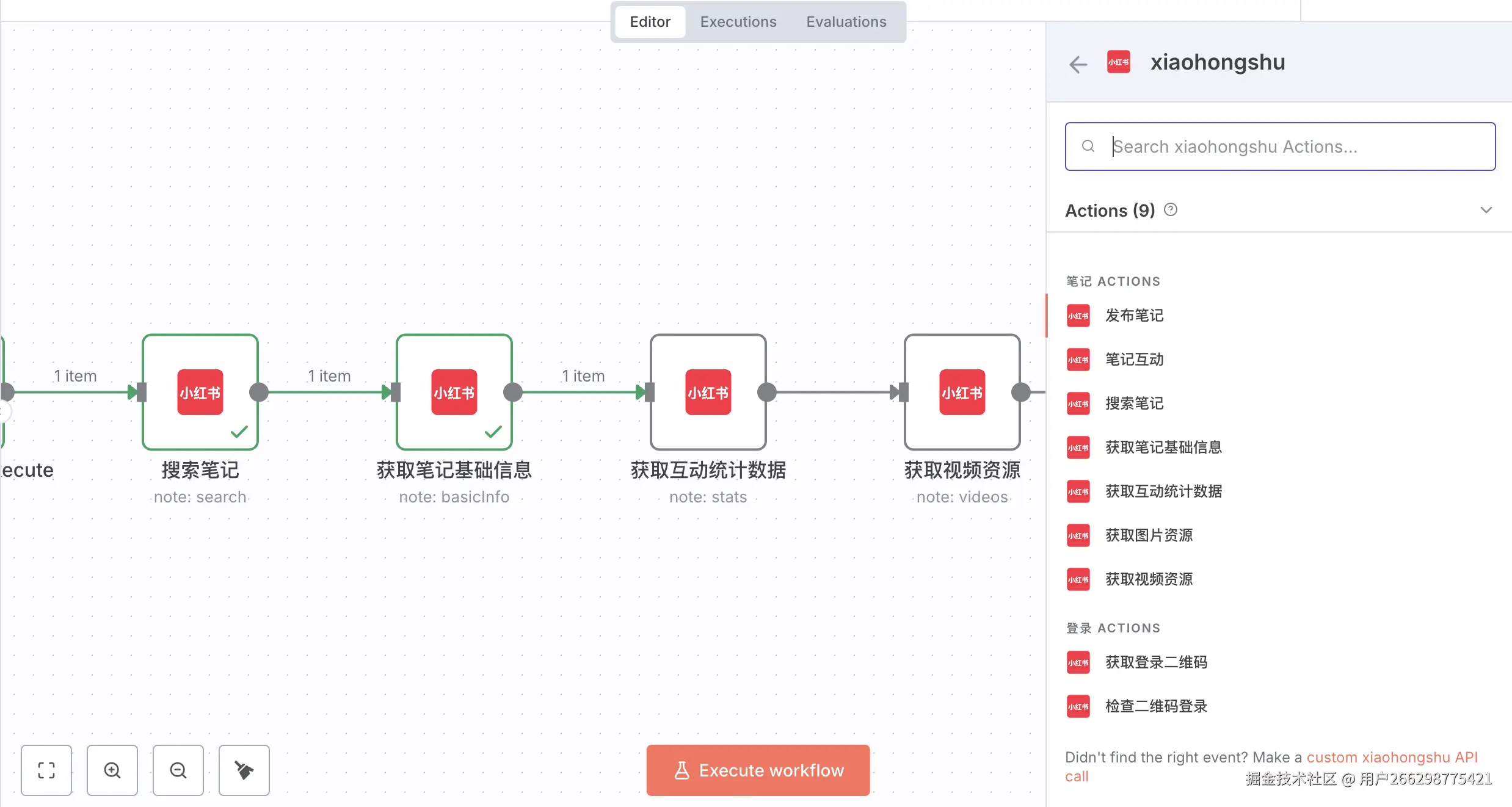Choose 获取登录二维码 from login actions
The width and height of the screenshot is (1512, 807).
(x=1155, y=662)
